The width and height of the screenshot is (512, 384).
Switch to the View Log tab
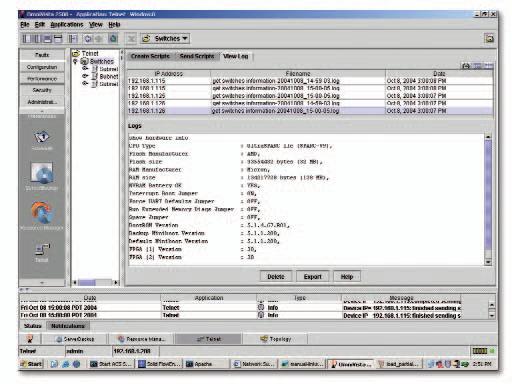(236, 56)
